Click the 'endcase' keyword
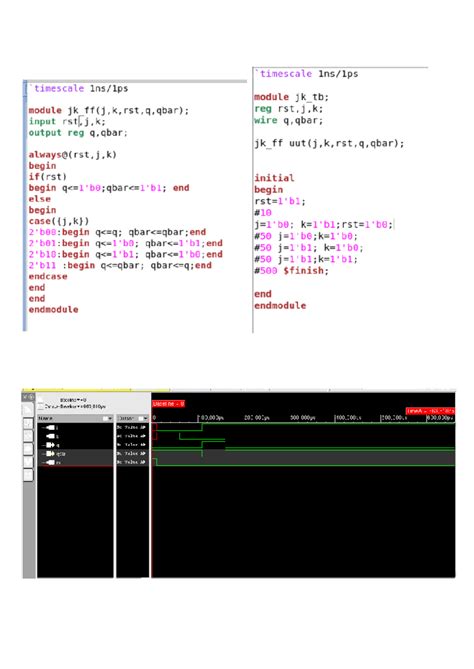The height and width of the screenshot is (669, 474). [48, 276]
